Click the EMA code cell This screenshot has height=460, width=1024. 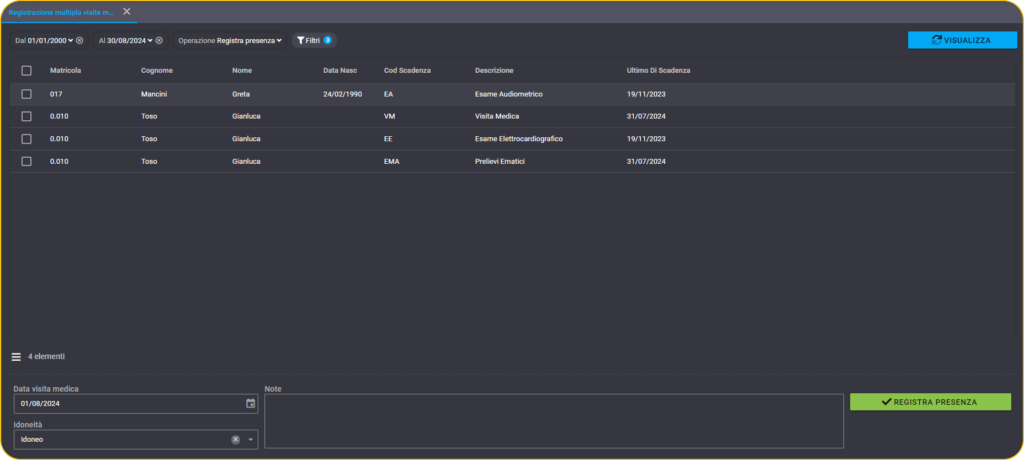point(391,161)
